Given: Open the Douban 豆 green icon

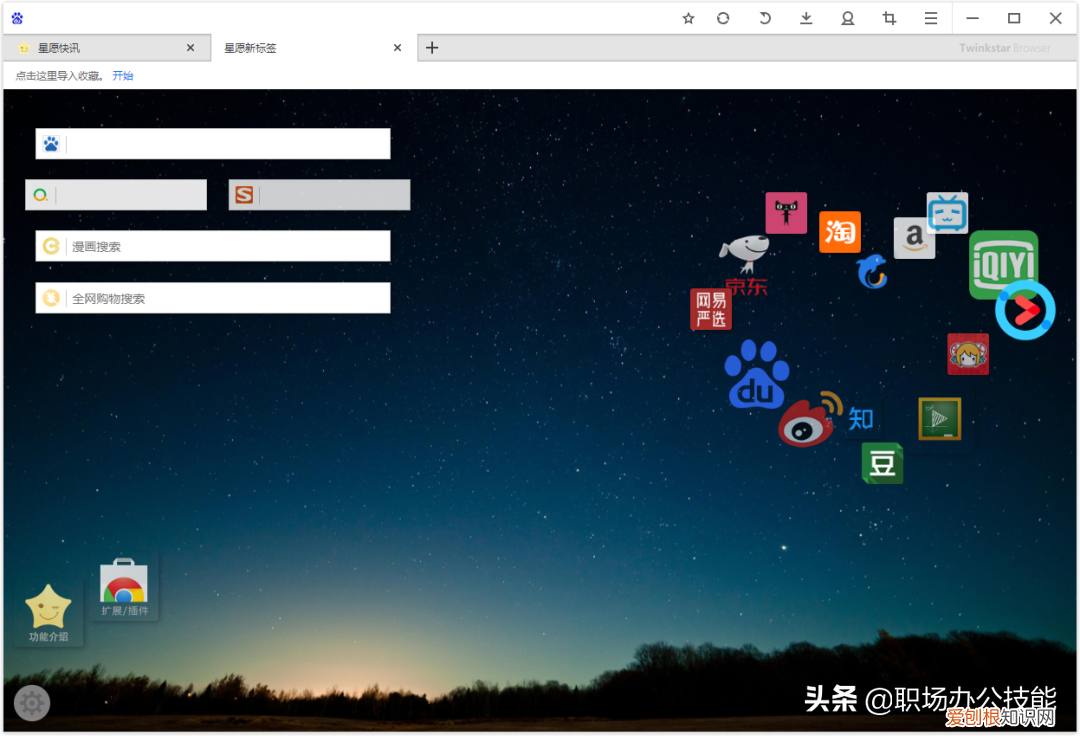Looking at the screenshot, I should tap(882, 464).
